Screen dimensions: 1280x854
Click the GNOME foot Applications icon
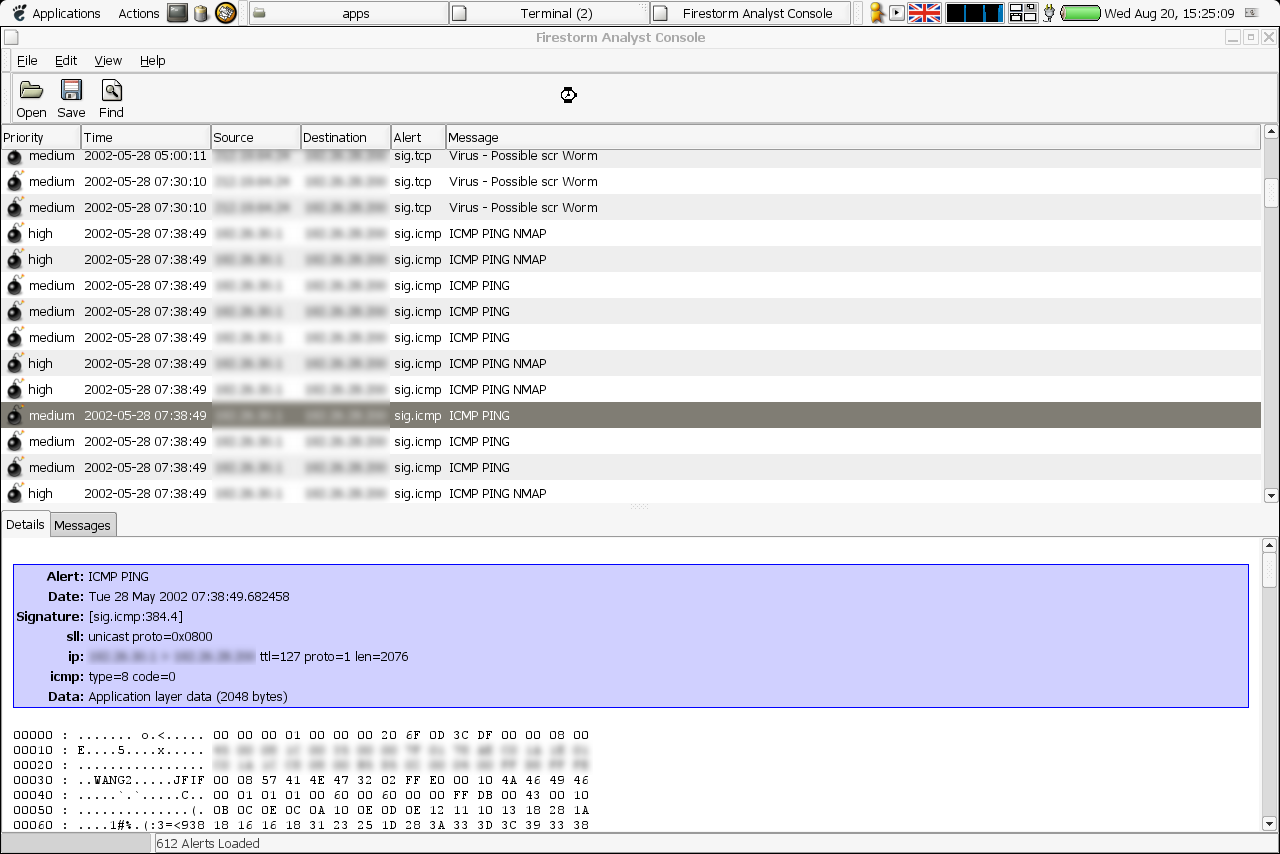pyautogui.click(x=19, y=13)
